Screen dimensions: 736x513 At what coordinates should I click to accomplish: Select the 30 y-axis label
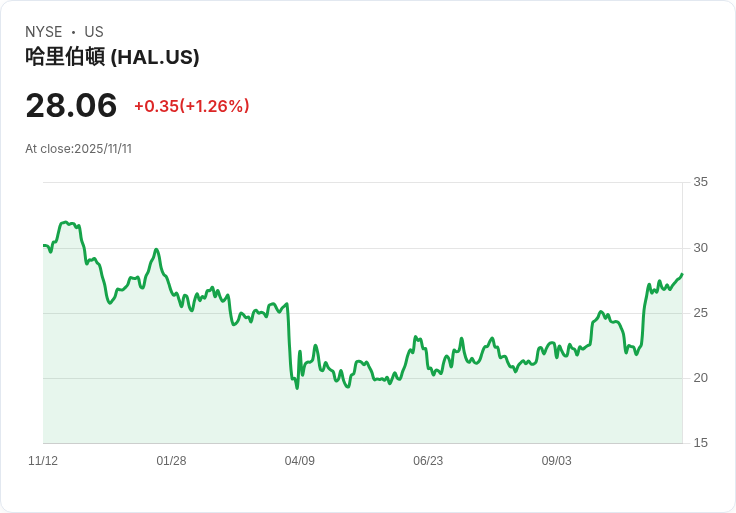pos(701,248)
